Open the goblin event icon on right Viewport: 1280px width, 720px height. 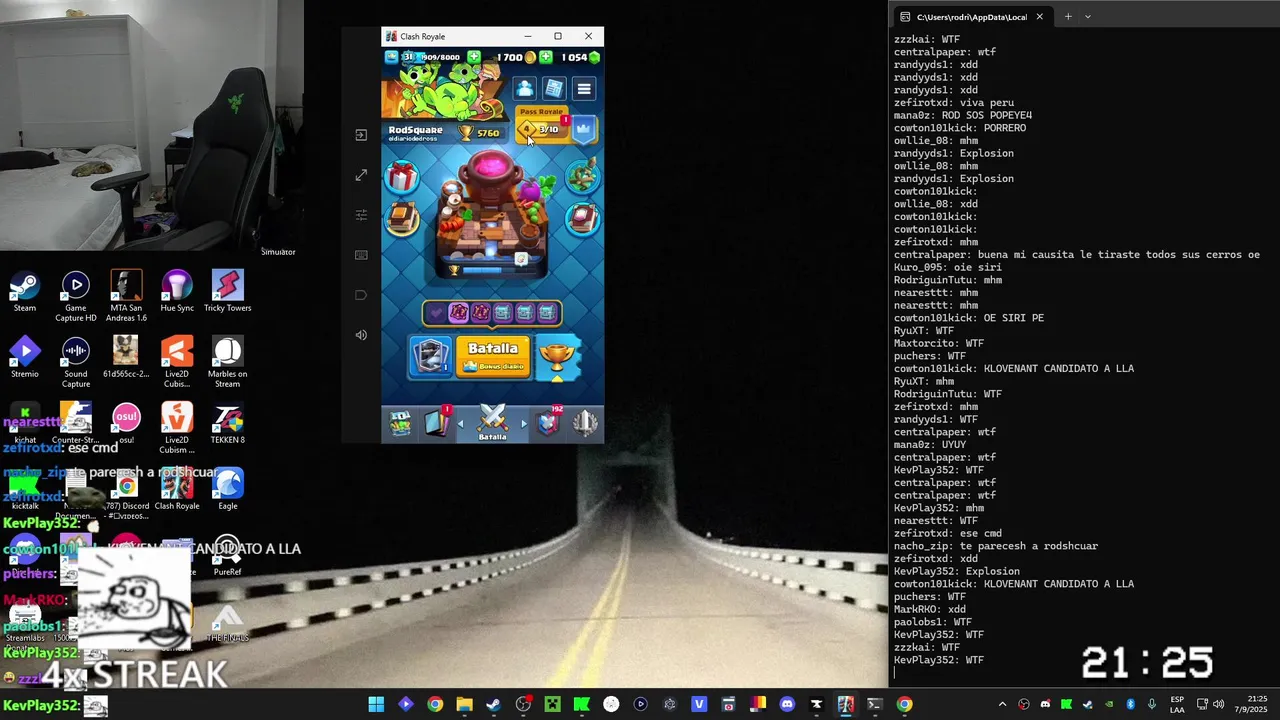(x=582, y=177)
